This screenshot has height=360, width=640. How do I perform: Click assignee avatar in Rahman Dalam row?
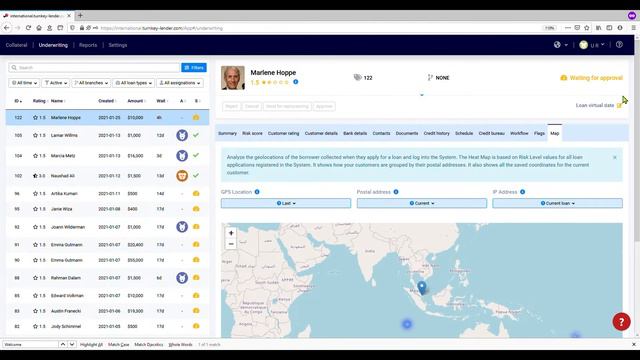click(x=182, y=278)
